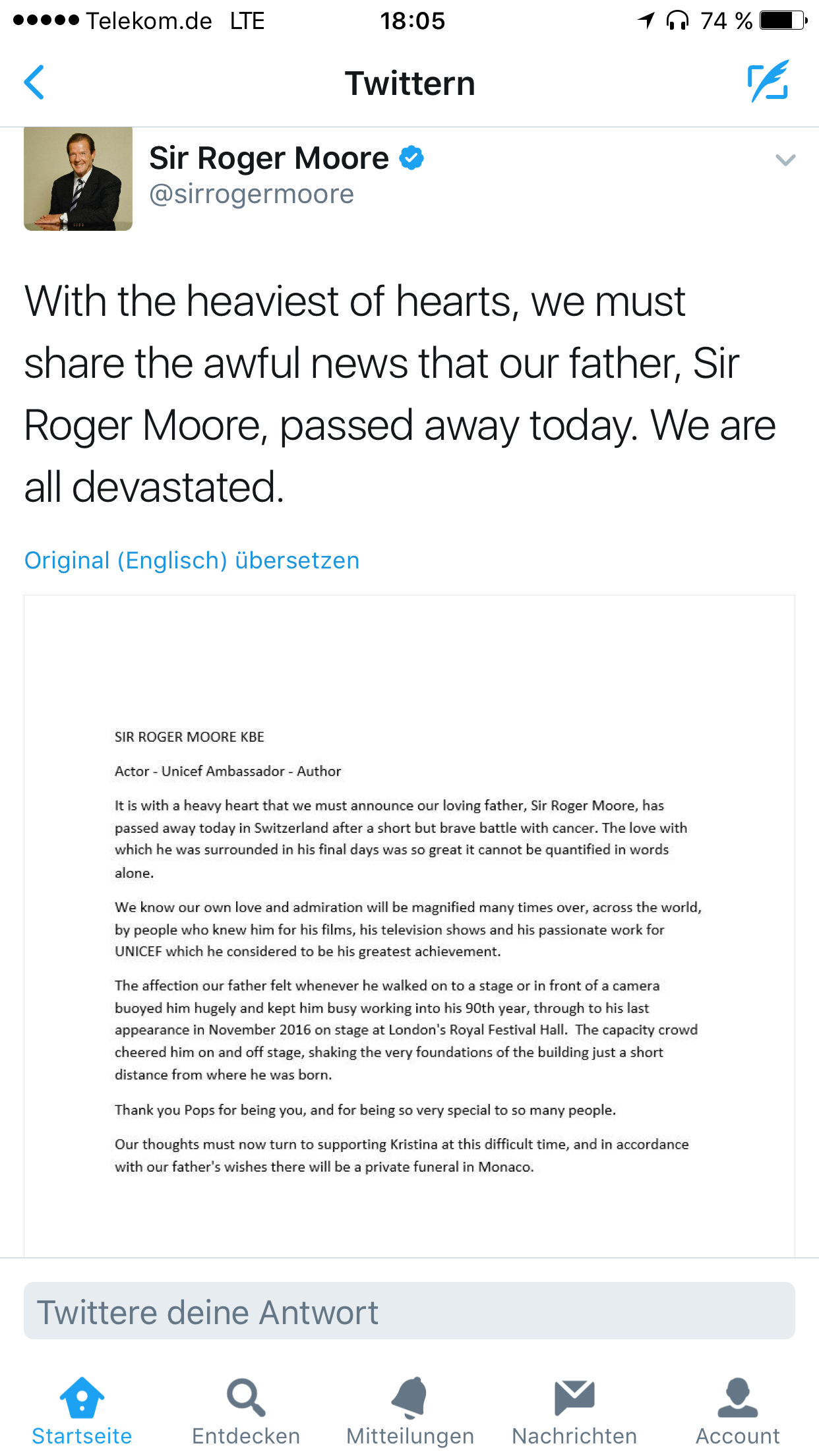819x1456 pixels.
Task: Tap the blue verified badge
Action: 412,158
